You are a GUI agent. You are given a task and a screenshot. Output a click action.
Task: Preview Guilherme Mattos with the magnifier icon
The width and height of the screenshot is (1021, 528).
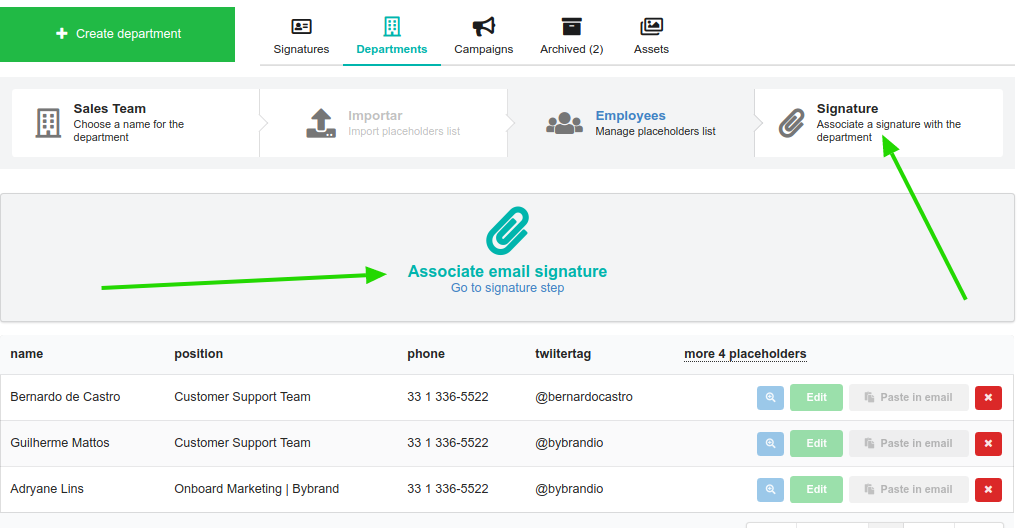[770, 443]
